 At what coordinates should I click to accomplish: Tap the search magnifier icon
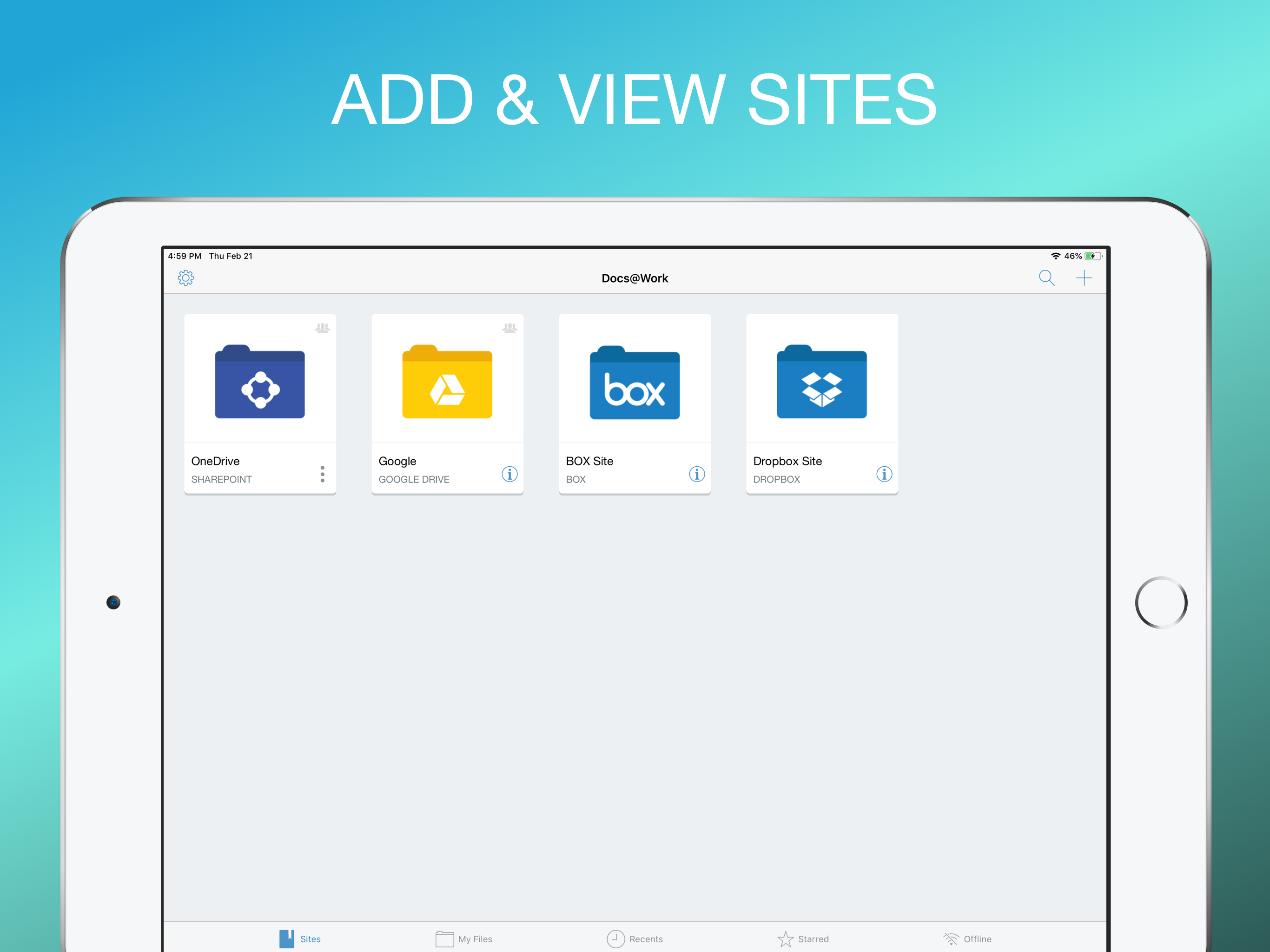tap(1046, 278)
